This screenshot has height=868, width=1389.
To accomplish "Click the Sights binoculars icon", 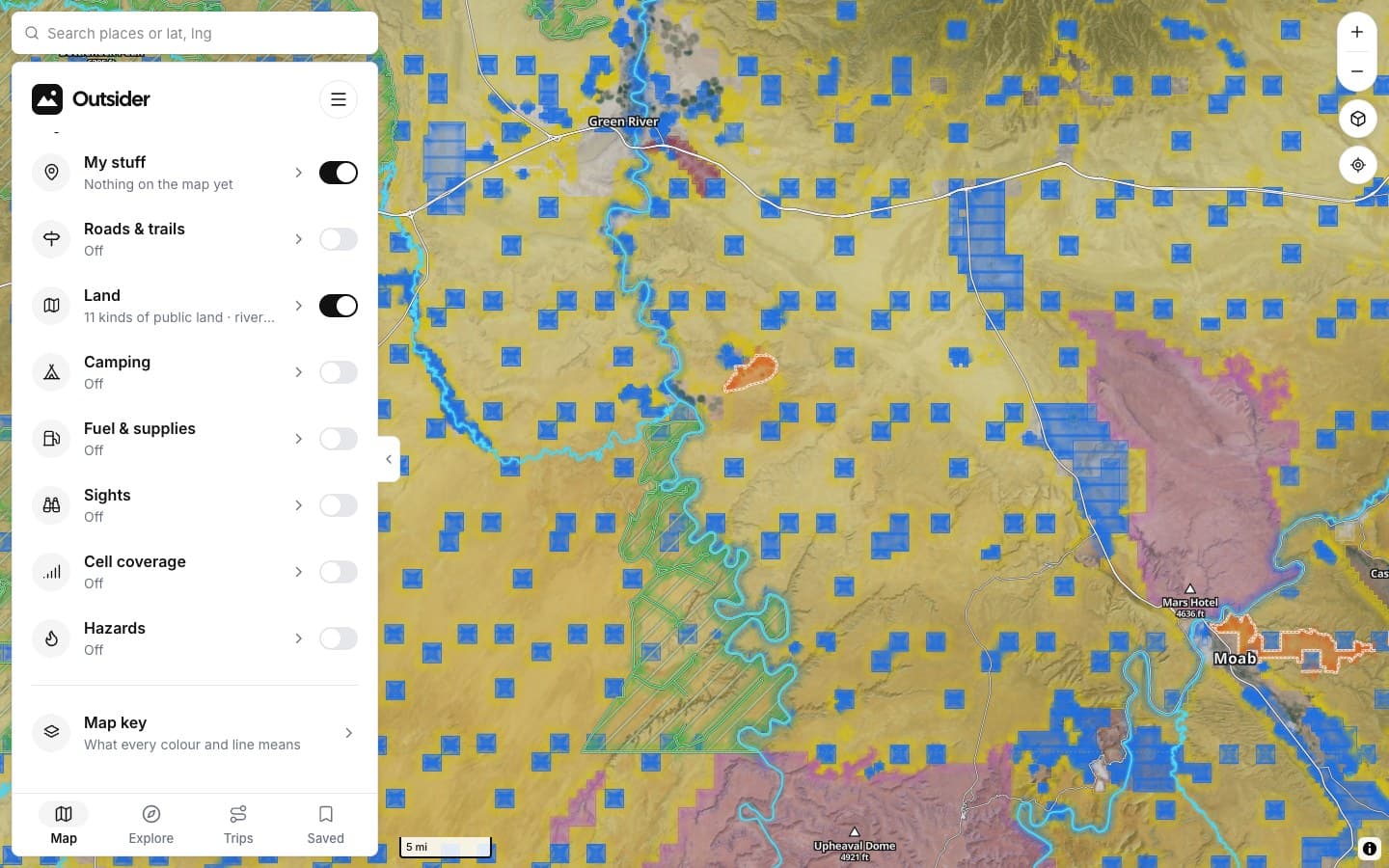I will [x=52, y=505].
